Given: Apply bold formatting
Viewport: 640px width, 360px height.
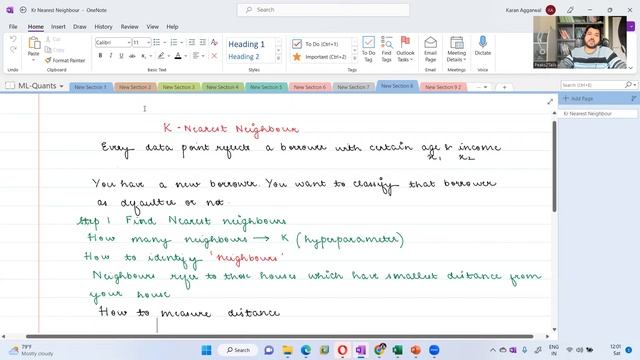Looking at the screenshot, I should click(x=100, y=56).
